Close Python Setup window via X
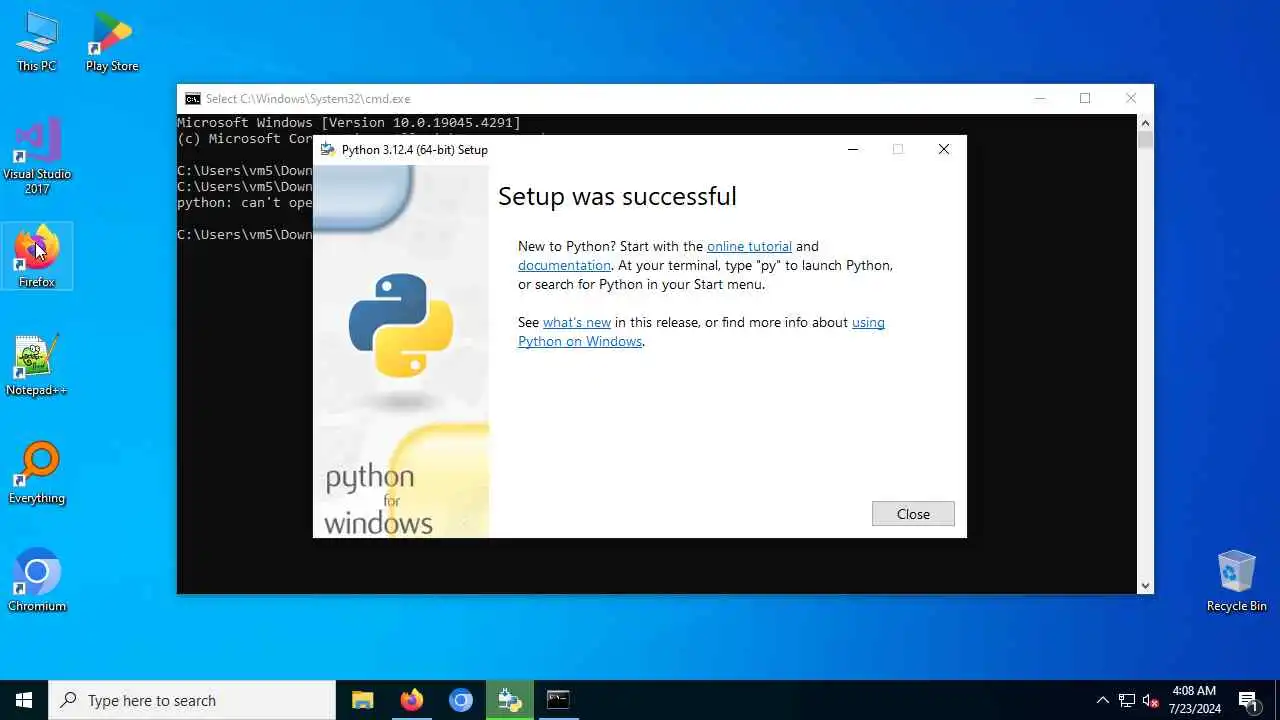This screenshot has width=1280, height=720. pos(943,149)
